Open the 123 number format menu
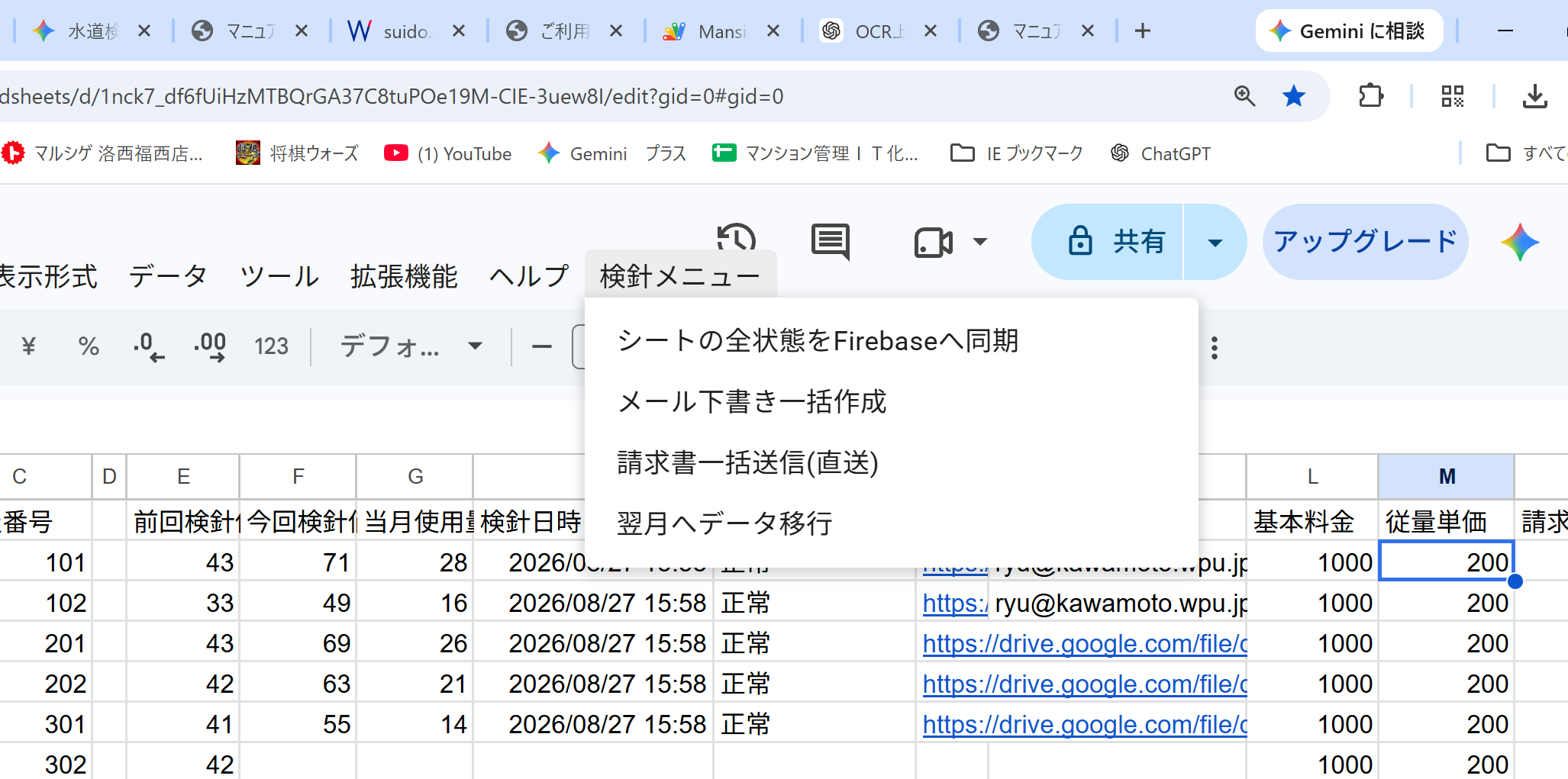 (271, 346)
